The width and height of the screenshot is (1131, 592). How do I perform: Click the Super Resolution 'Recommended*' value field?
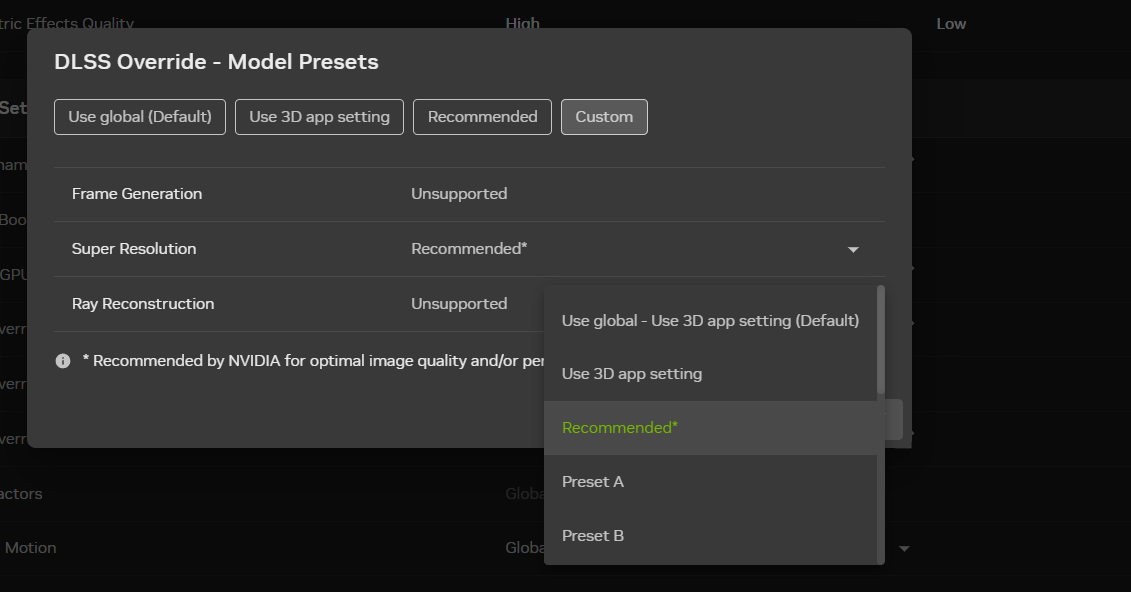[469, 249]
